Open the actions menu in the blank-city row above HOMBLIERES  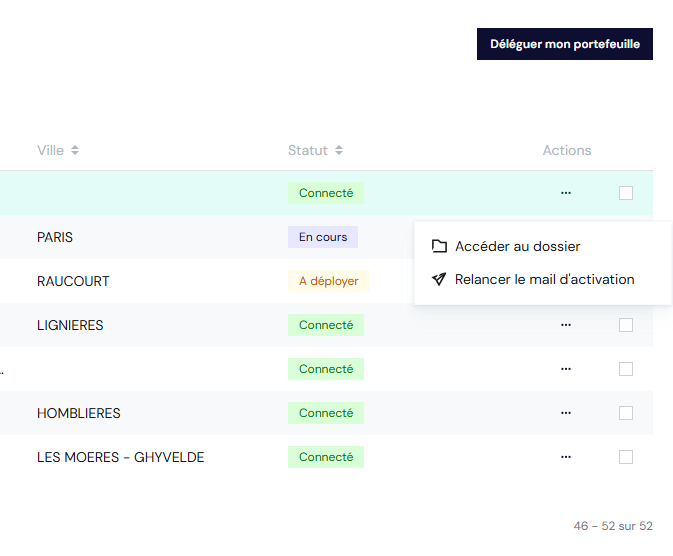[x=566, y=369]
